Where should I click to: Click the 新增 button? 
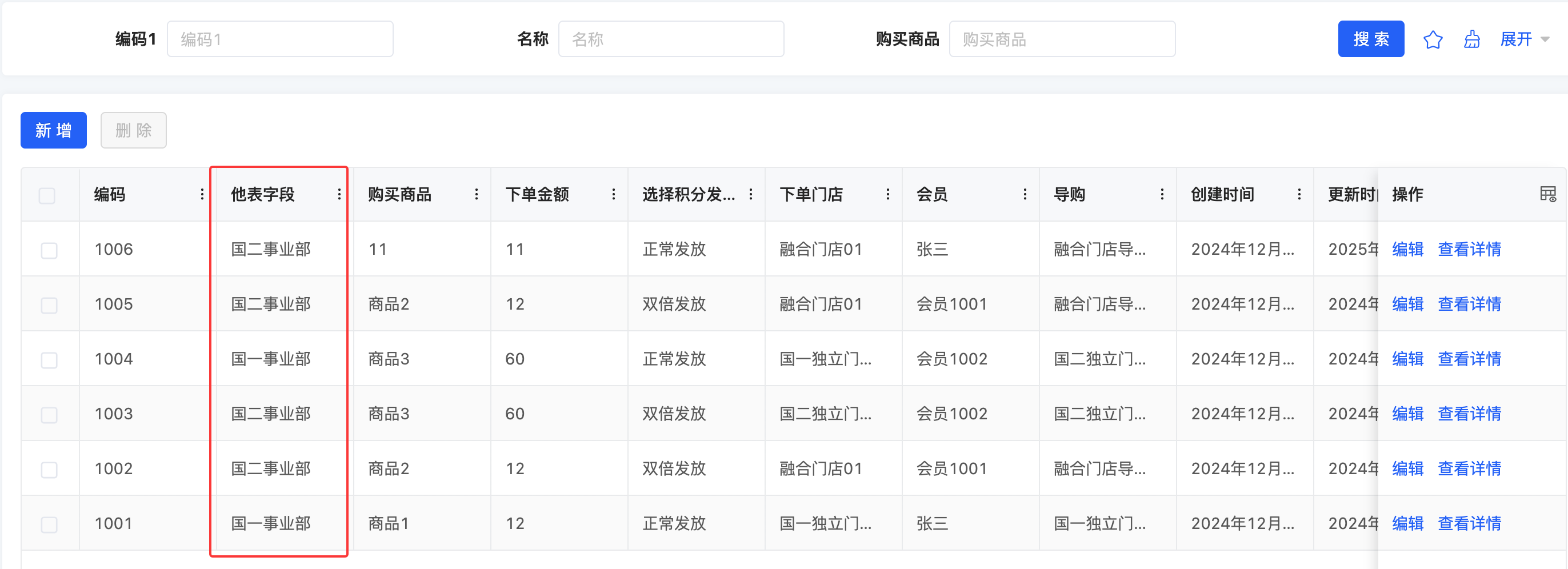point(54,130)
